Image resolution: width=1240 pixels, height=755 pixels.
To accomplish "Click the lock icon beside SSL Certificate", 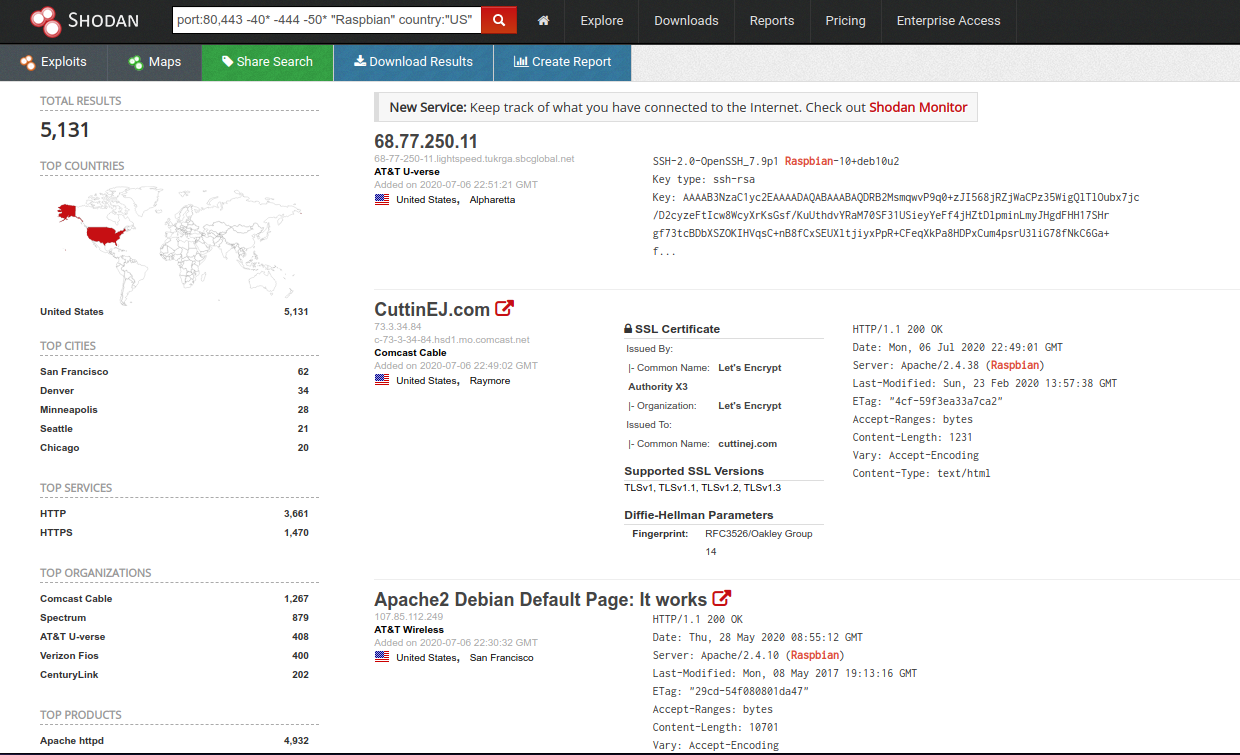I will tap(628, 329).
